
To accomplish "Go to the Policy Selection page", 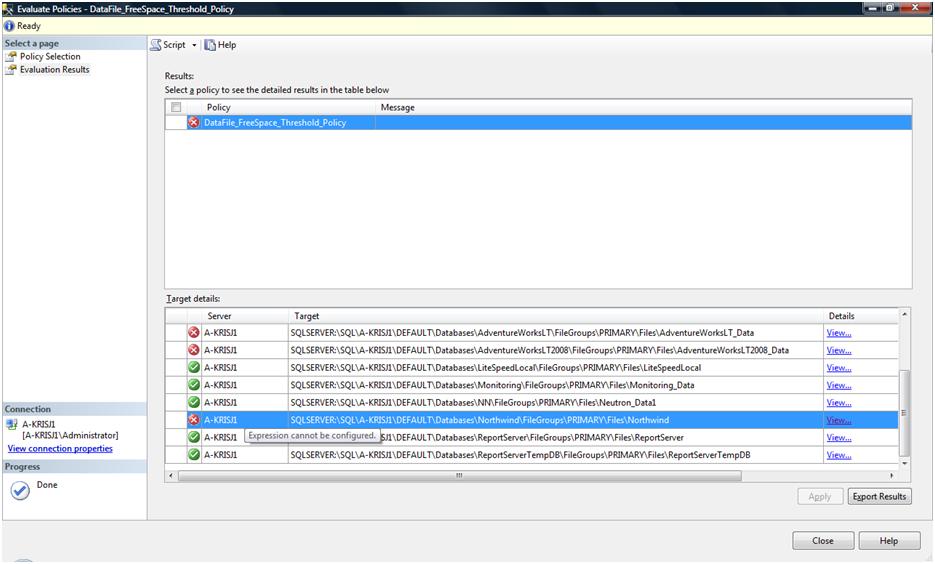I will (x=50, y=56).
